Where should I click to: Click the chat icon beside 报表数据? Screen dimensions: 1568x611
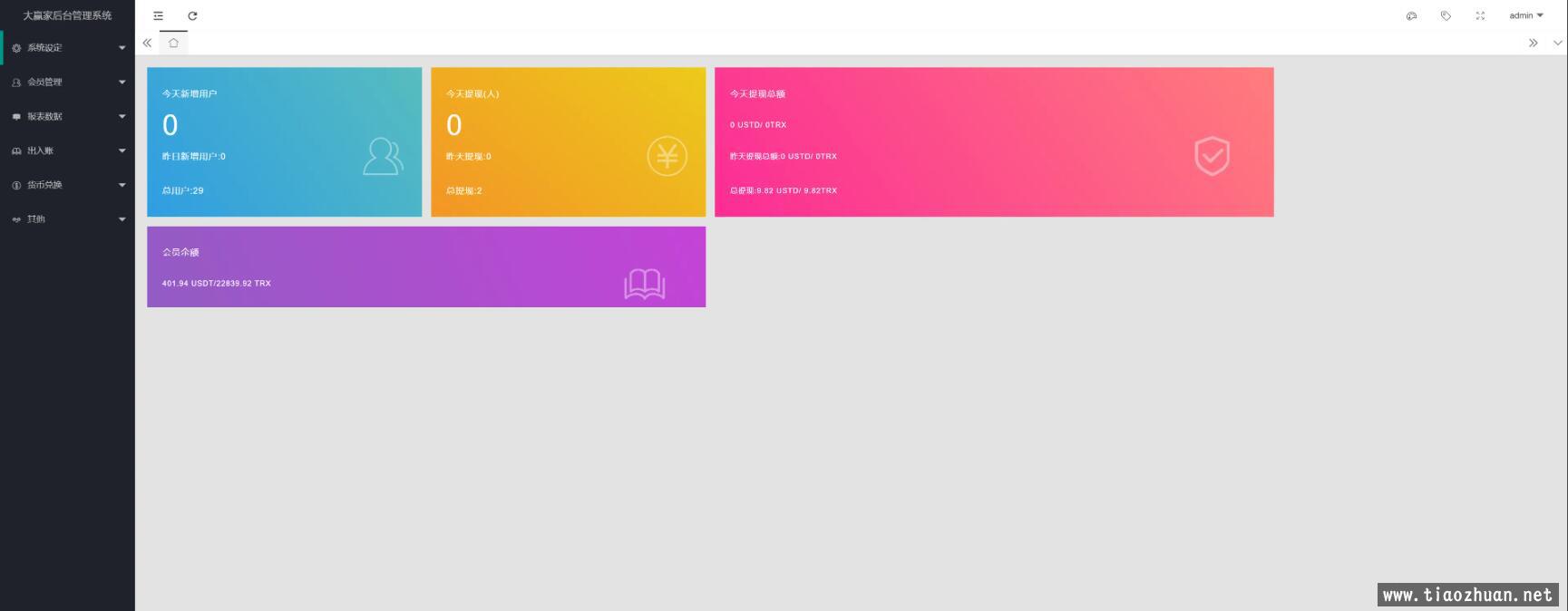tap(16, 117)
